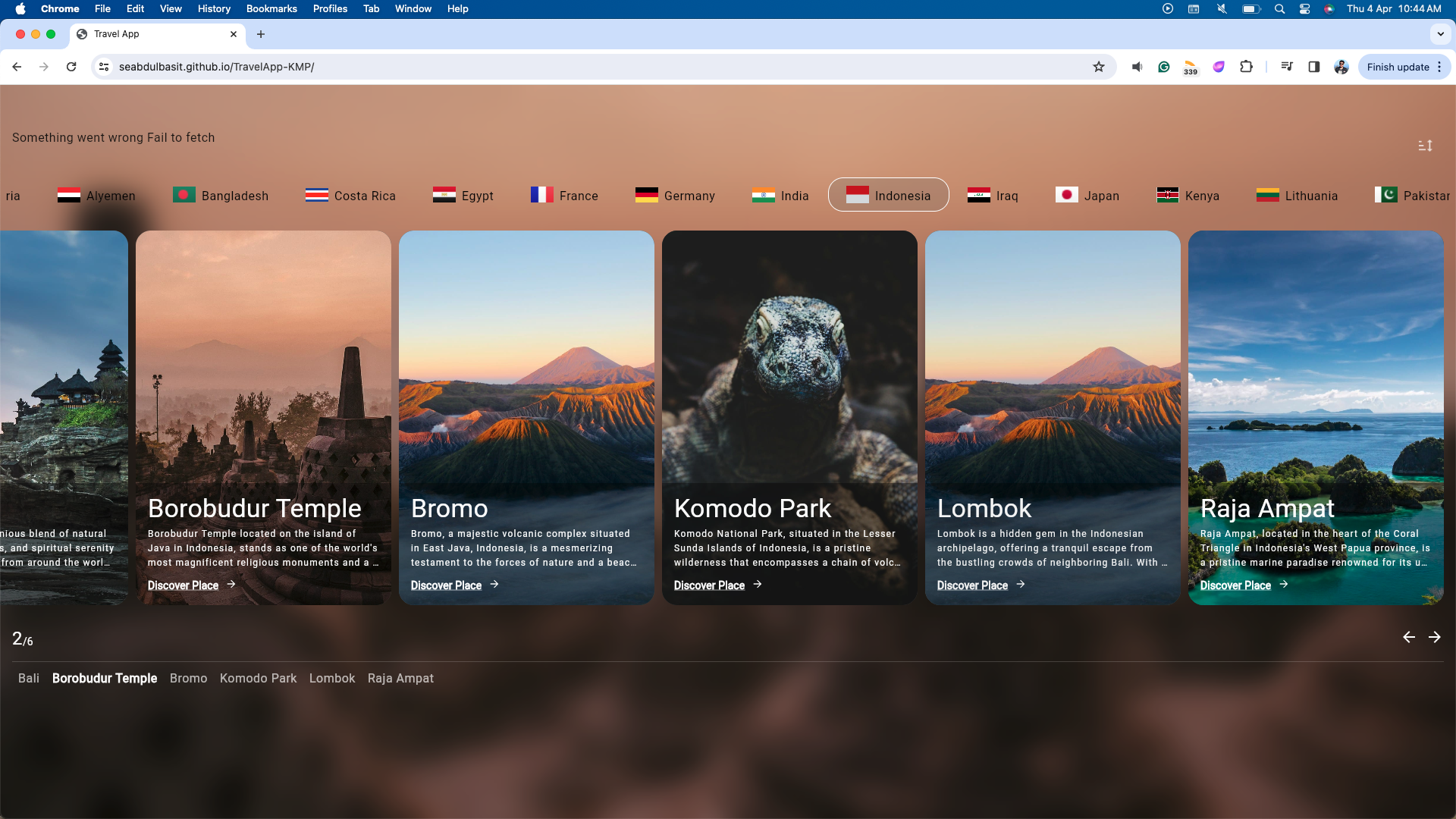Viewport: 1456px width, 819px height.
Task: Click Discover Place on Bromo card
Action: click(454, 585)
